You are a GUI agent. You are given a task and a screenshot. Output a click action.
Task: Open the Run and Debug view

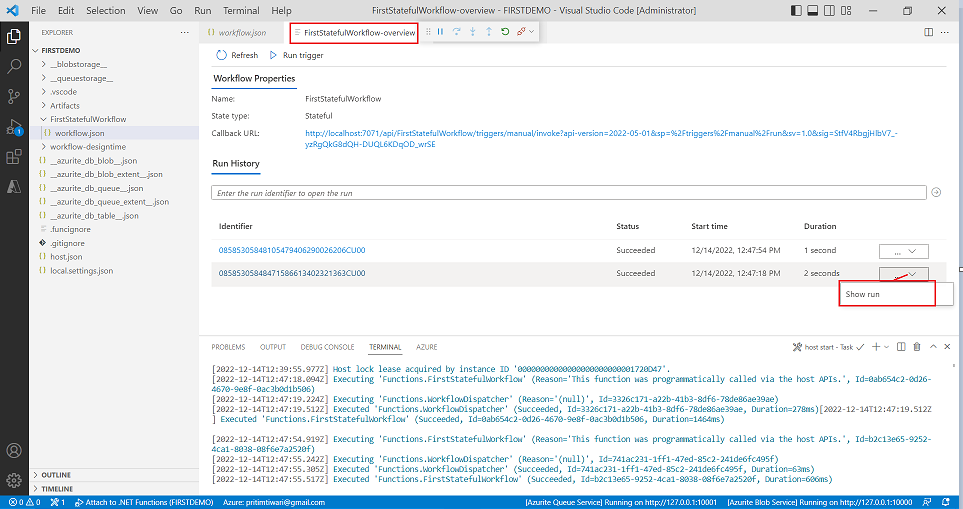pyautogui.click(x=14, y=127)
